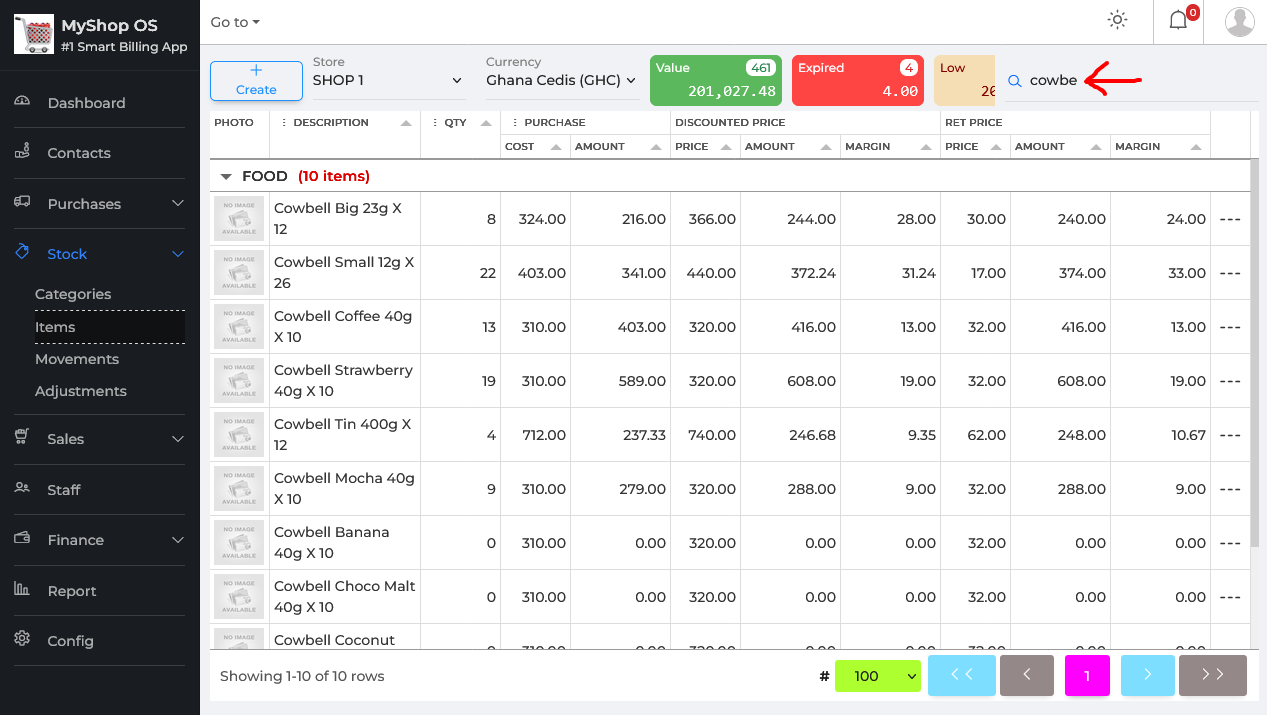Click the MyShop OS cart logo
The width and height of the screenshot is (1267, 715).
pyautogui.click(x=32, y=34)
